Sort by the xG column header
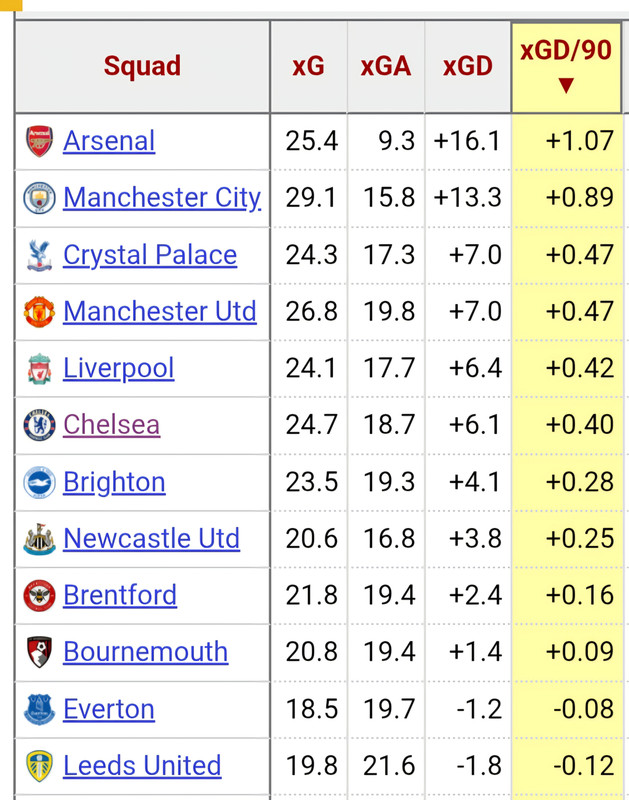This screenshot has width=629, height=800. click(308, 67)
